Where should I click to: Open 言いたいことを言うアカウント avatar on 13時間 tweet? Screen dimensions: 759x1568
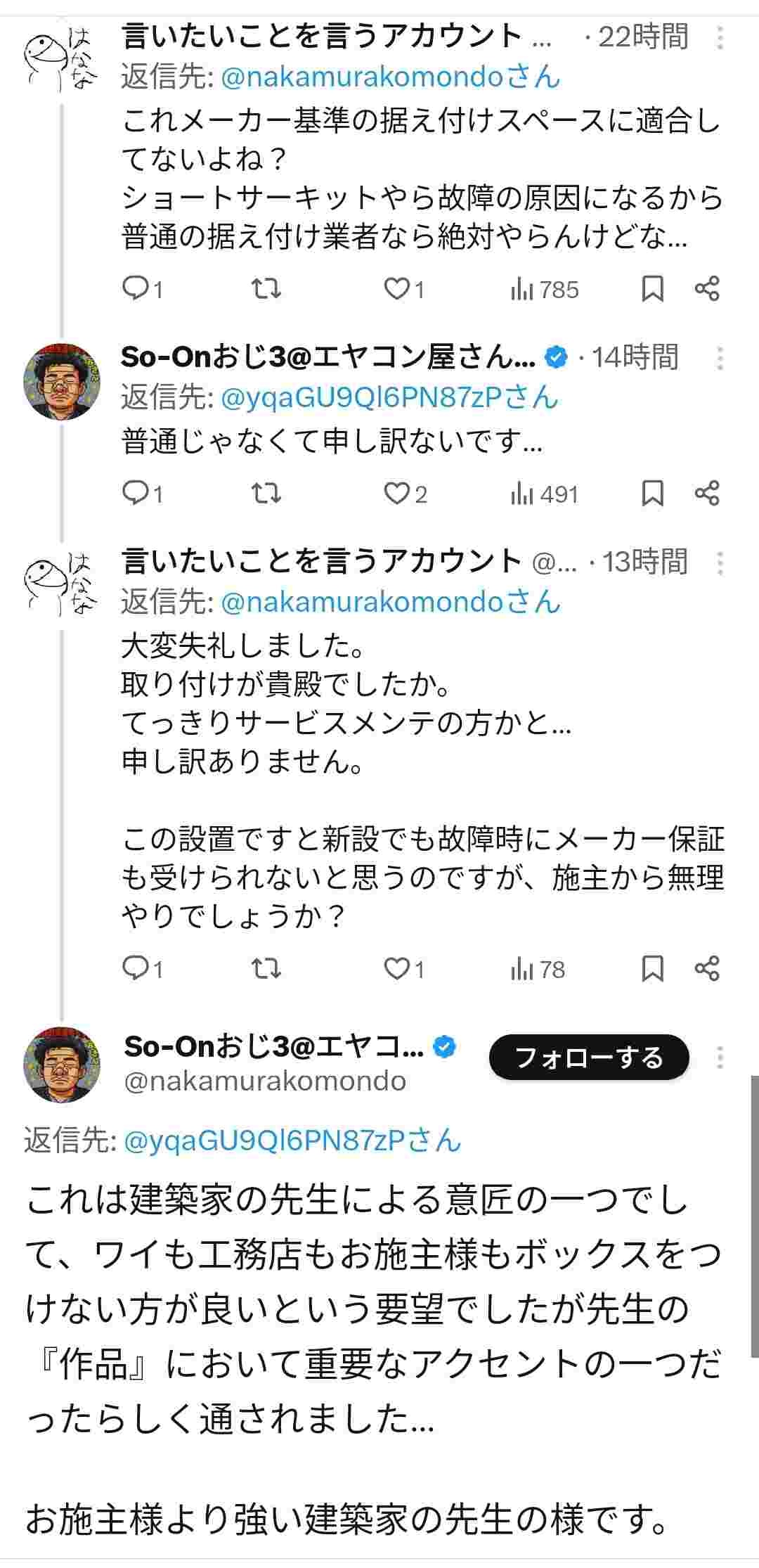[x=62, y=582]
